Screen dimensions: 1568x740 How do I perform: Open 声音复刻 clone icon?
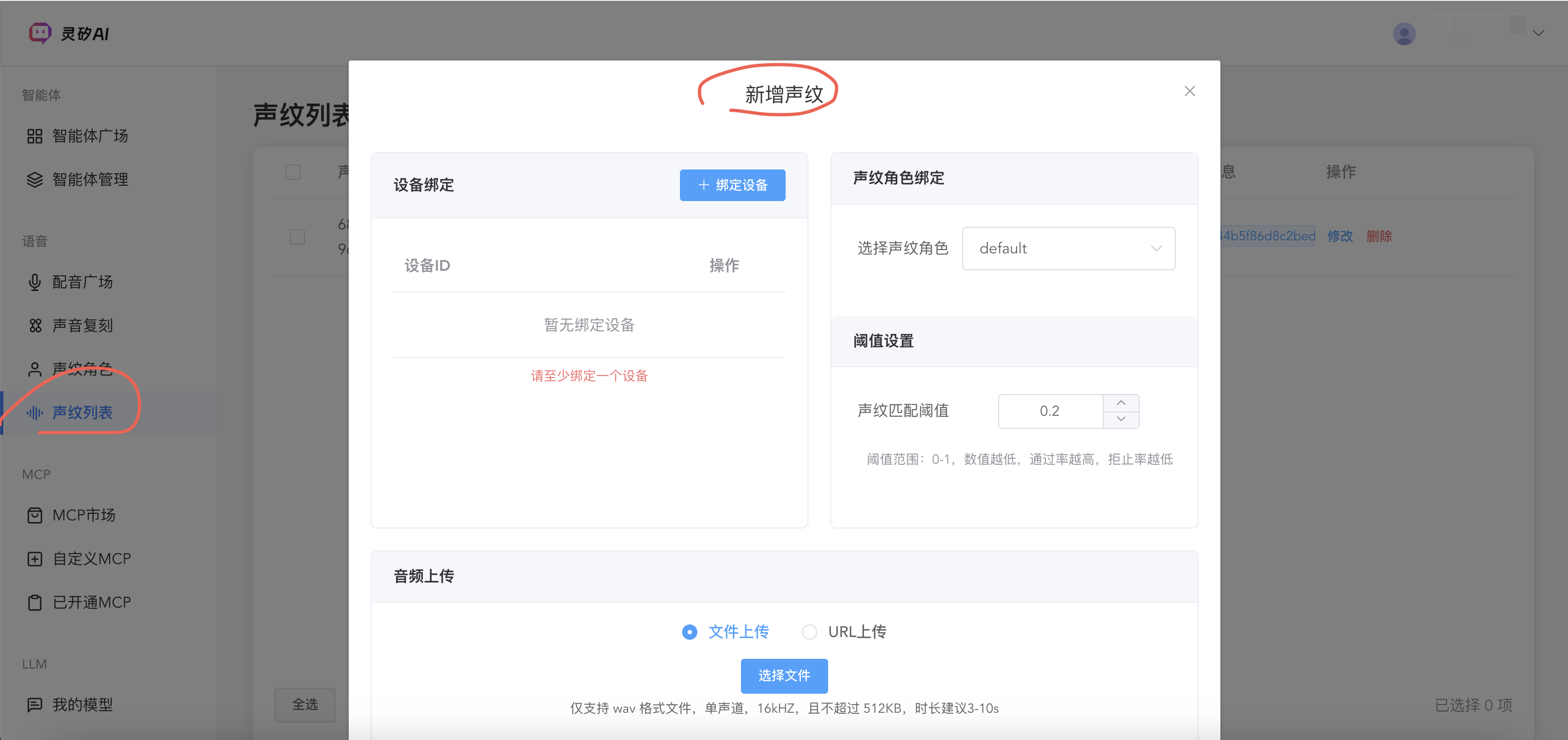pos(35,326)
